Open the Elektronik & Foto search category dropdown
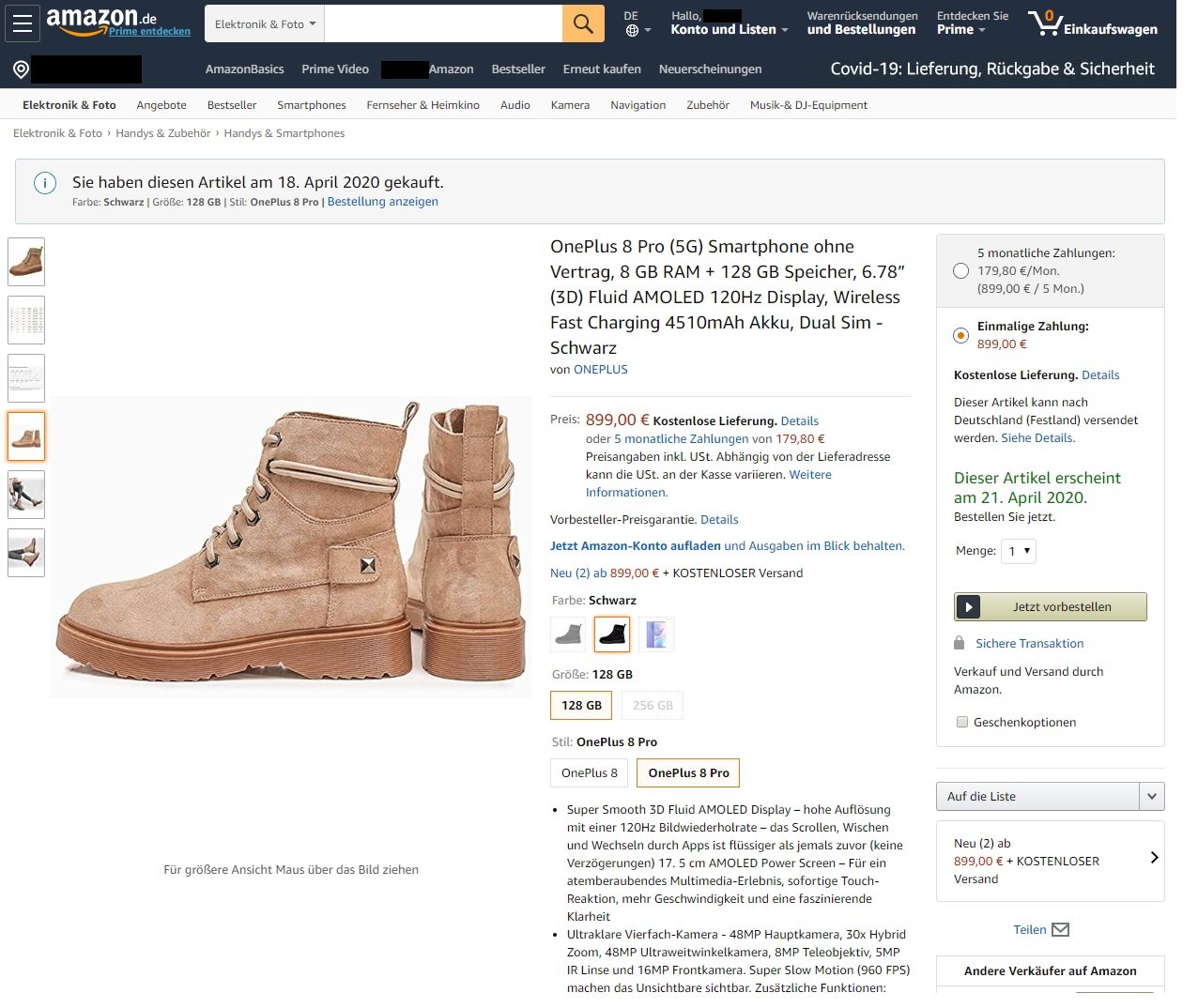The image size is (1198, 1008). pos(265,23)
